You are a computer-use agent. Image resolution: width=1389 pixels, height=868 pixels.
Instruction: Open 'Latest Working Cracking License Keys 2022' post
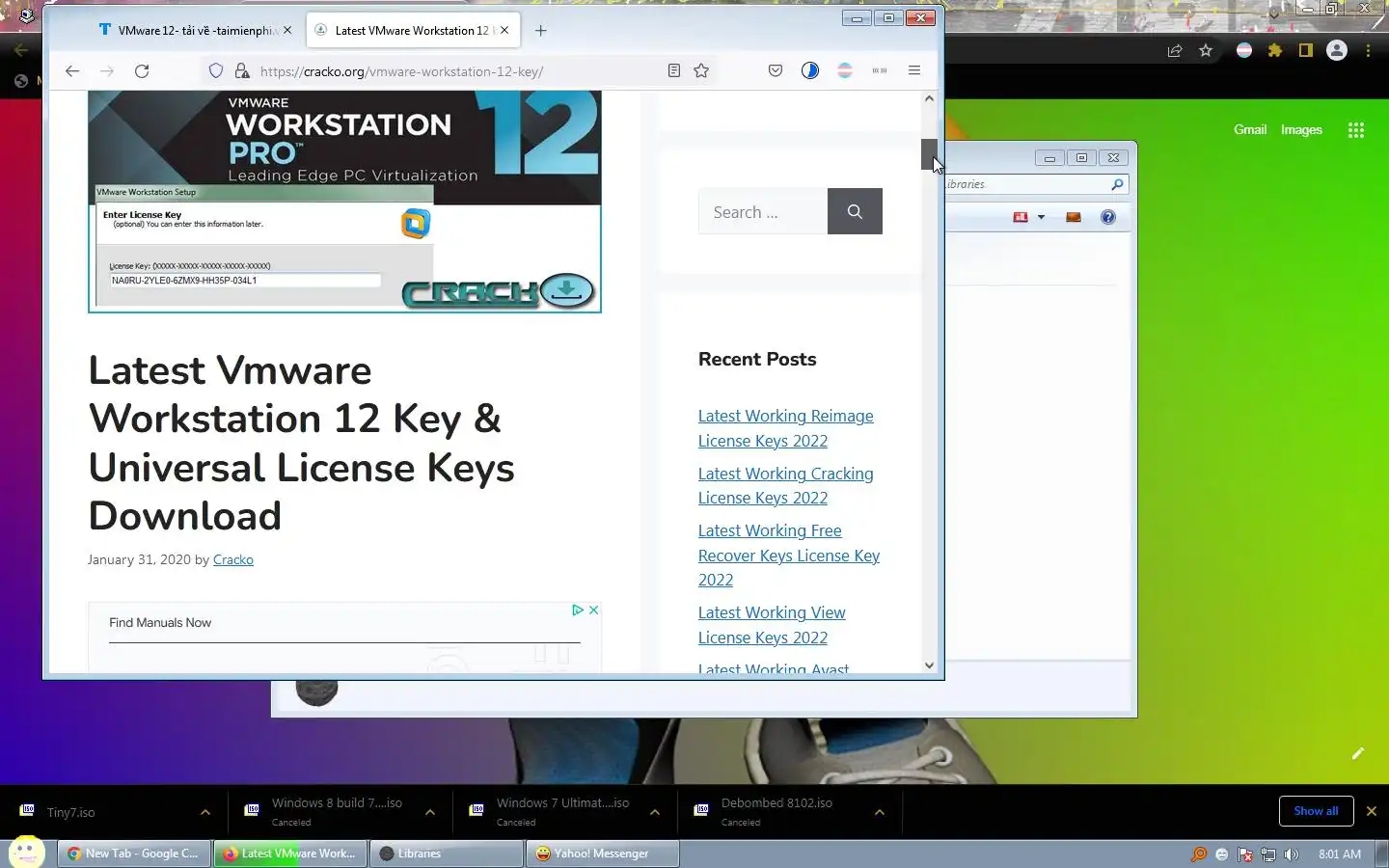(x=786, y=486)
